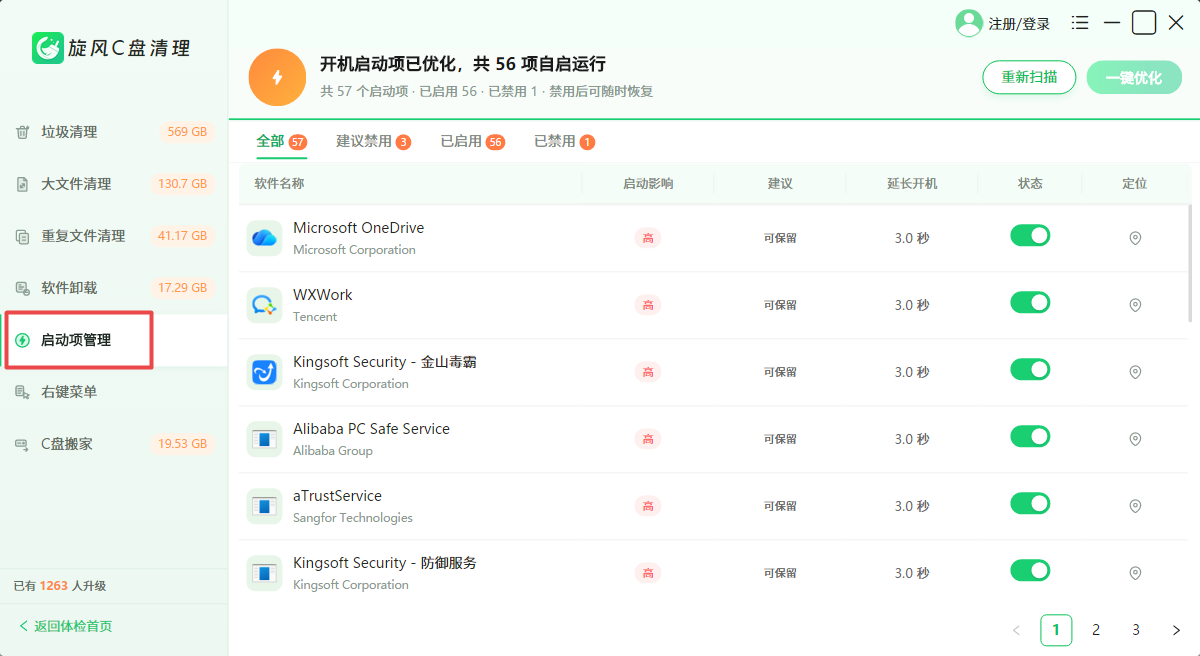Open the 已启用 tab
Viewport: 1200px width, 656px height.
tap(472, 142)
